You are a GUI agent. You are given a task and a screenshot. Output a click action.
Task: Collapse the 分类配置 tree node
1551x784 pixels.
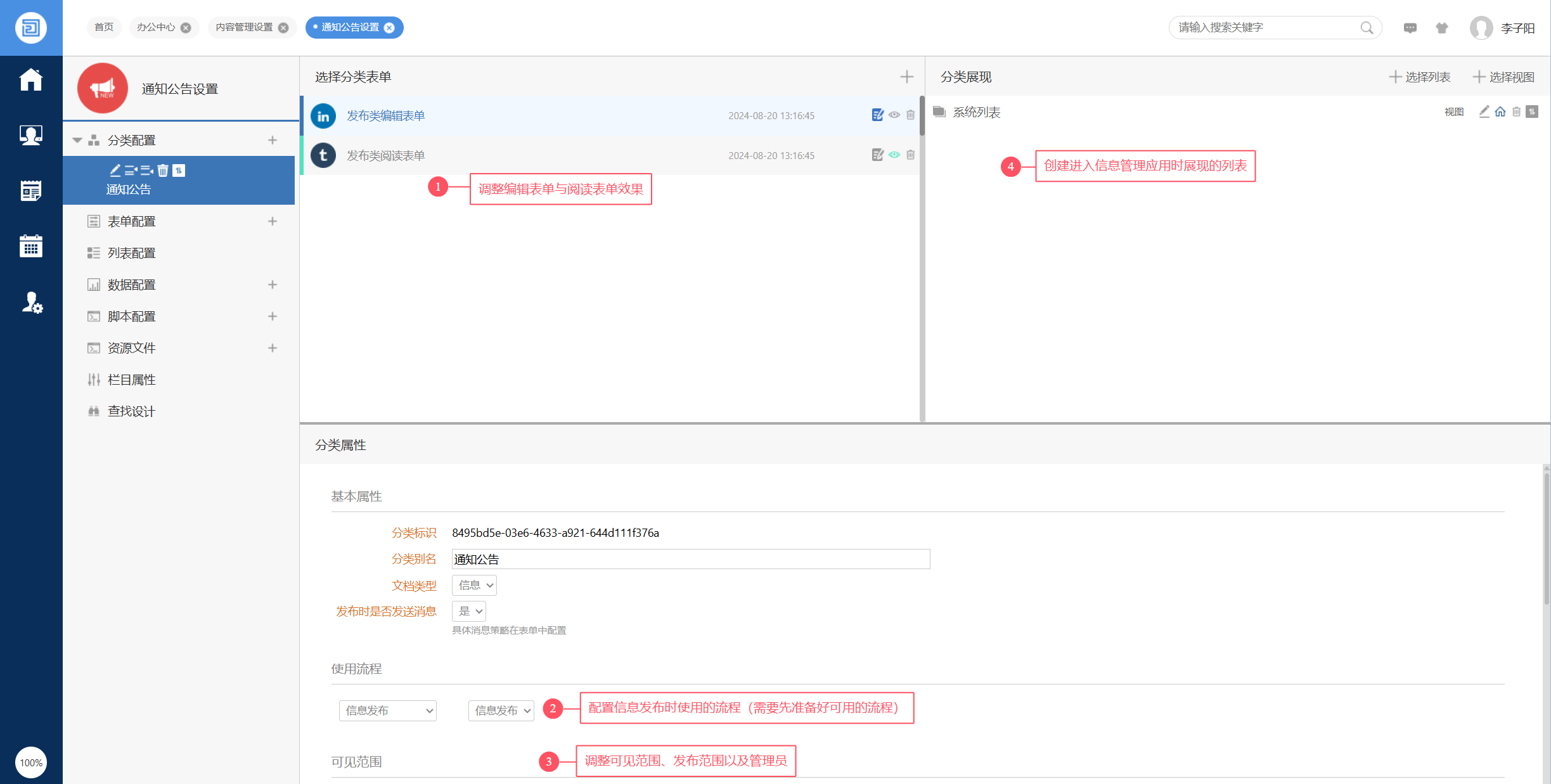[x=77, y=140]
